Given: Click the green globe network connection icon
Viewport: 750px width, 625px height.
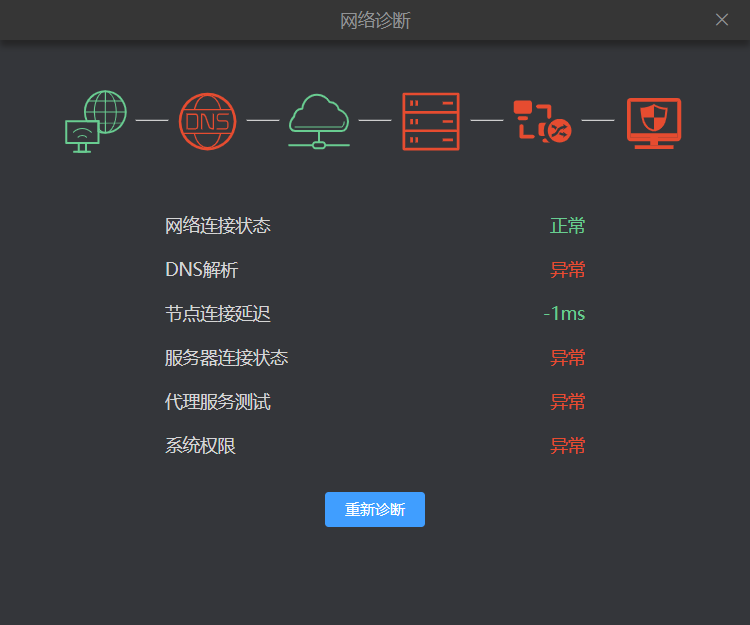Looking at the screenshot, I should click(97, 121).
